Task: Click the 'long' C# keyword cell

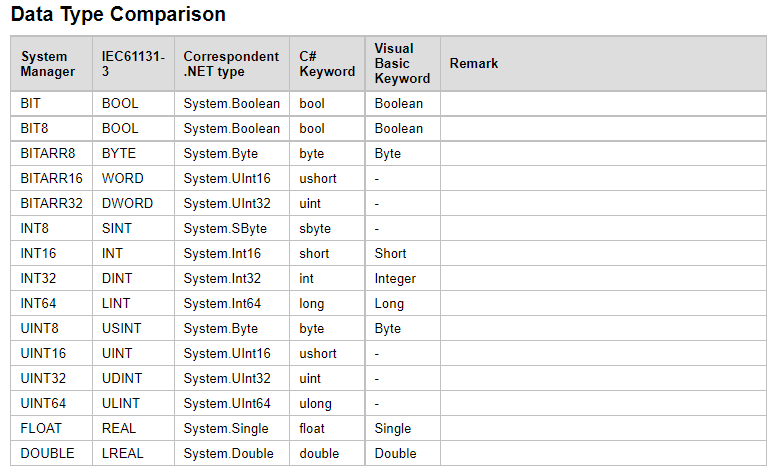Action: pos(327,303)
